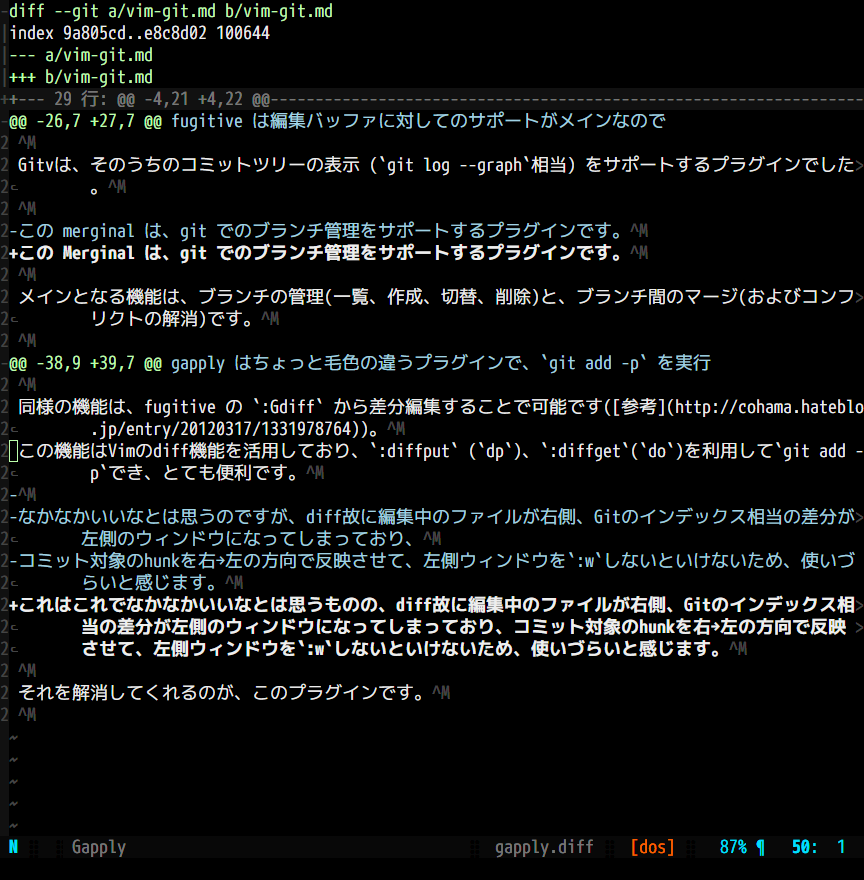Click a ^M carriage-return marker at a line end
The height and width of the screenshot is (880, 864).
(x=441, y=692)
